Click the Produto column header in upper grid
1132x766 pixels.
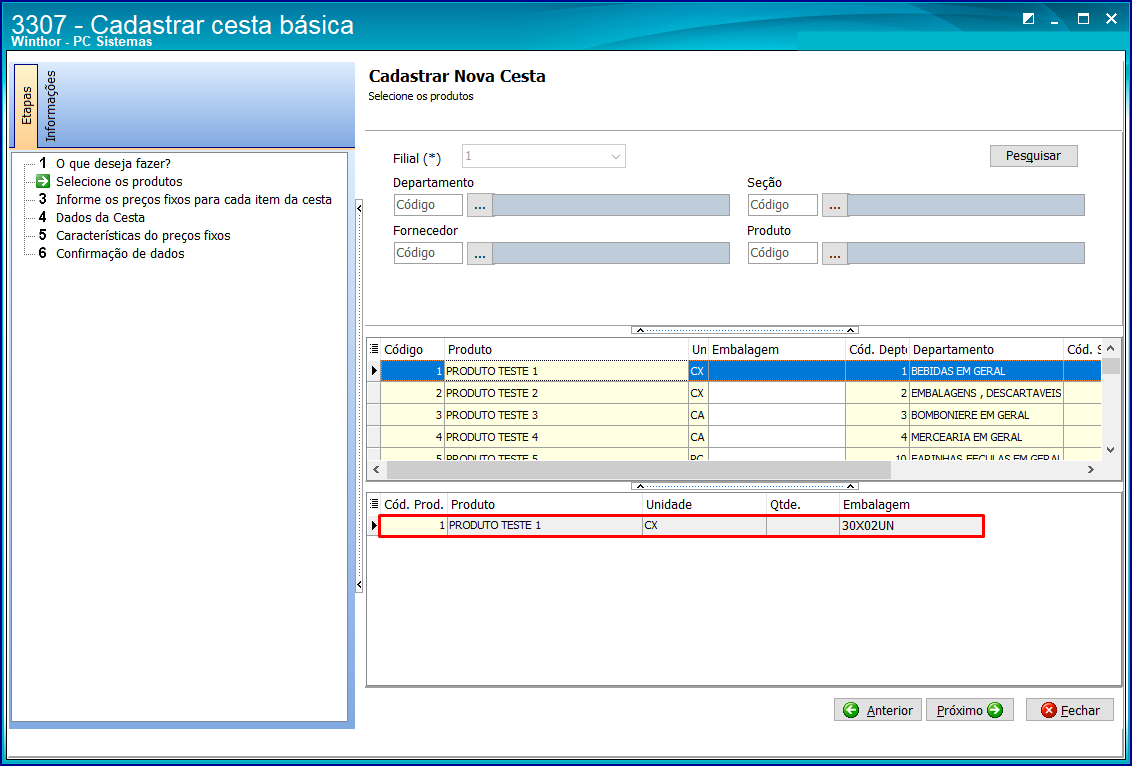tap(567, 349)
